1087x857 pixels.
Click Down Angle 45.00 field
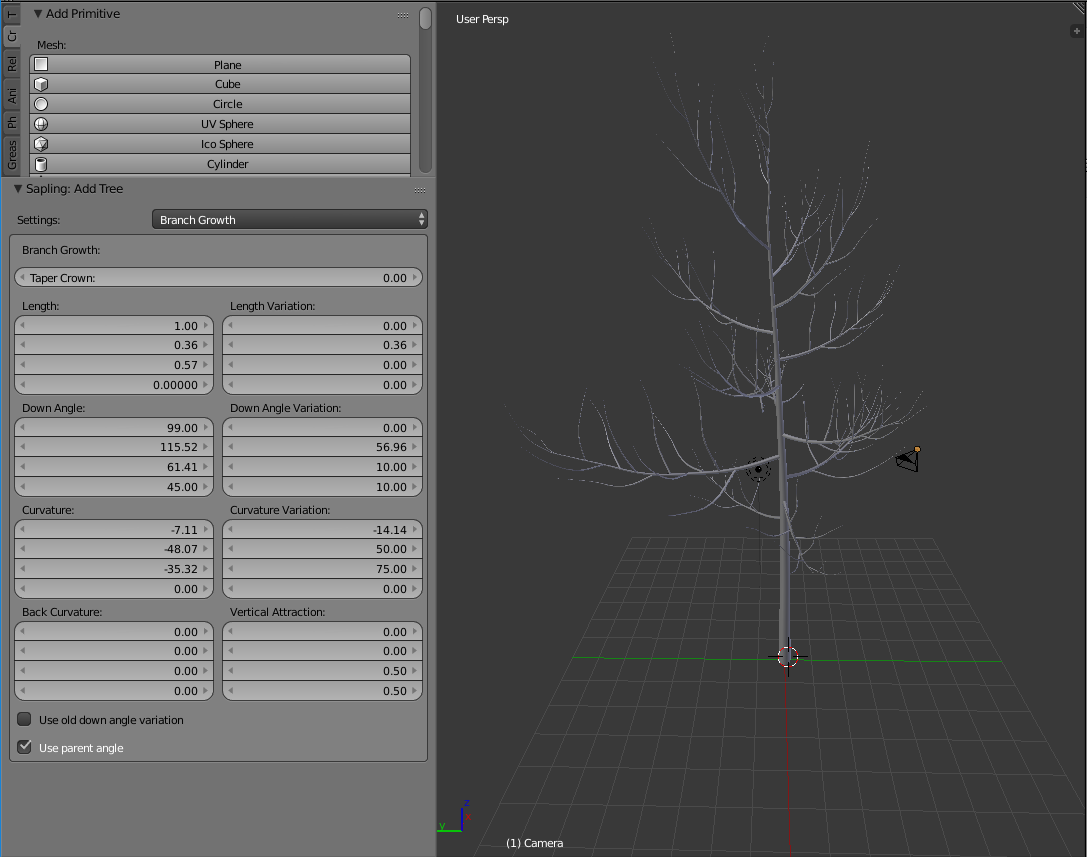(114, 487)
